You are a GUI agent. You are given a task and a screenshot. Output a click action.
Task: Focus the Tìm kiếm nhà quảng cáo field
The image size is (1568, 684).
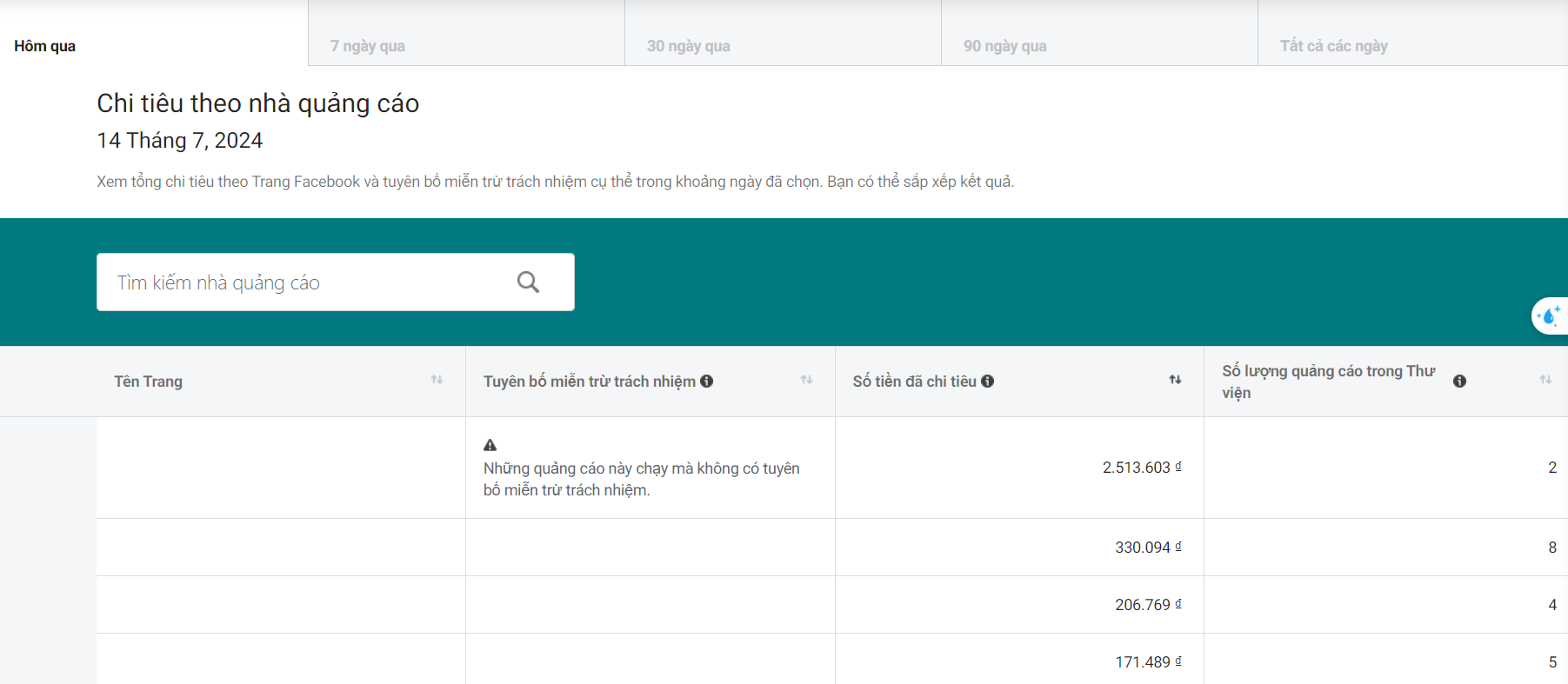coord(336,282)
